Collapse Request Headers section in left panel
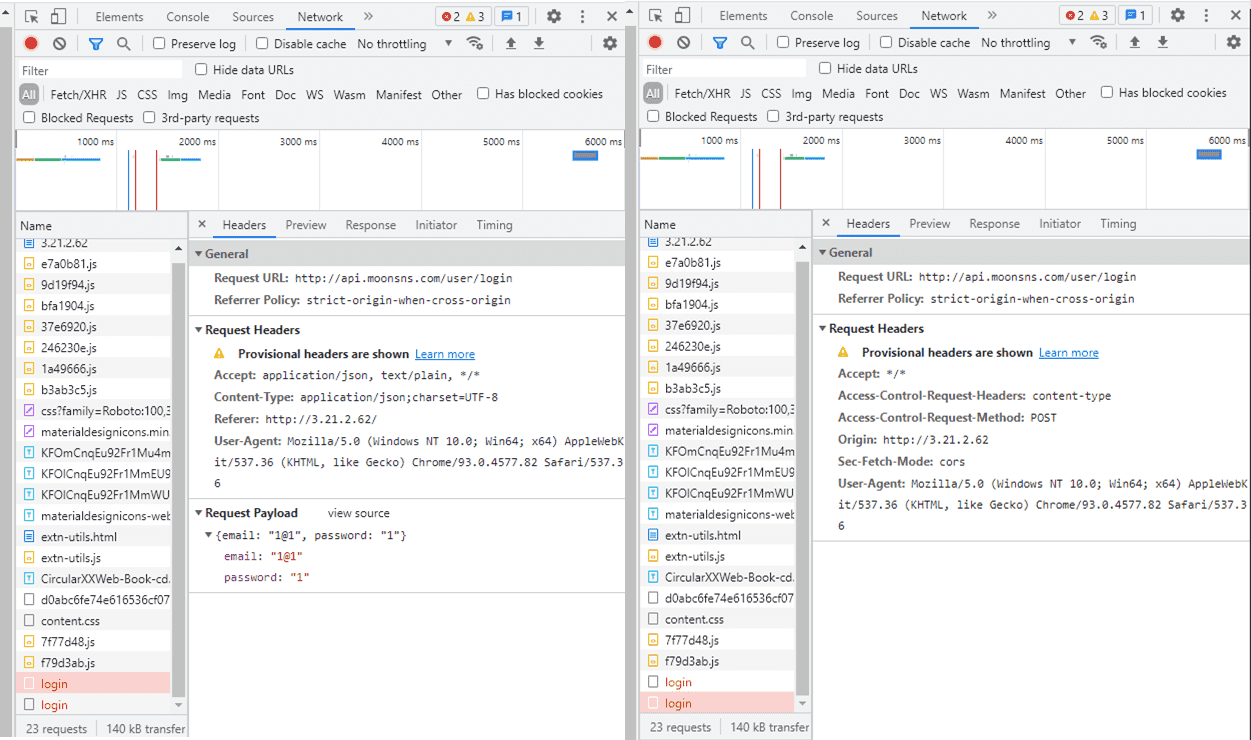Image resolution: width=1251 pixels, height=740 pixels. [198, 330]
